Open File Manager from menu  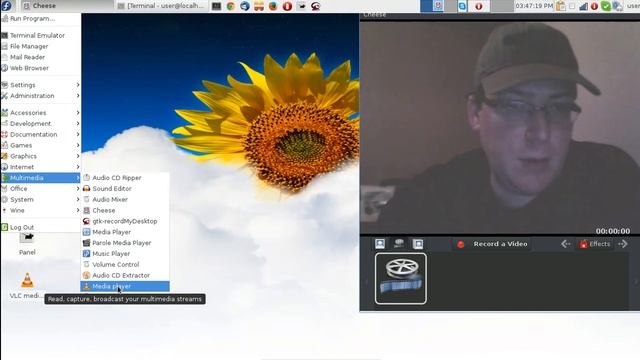(x=41, y=46)
